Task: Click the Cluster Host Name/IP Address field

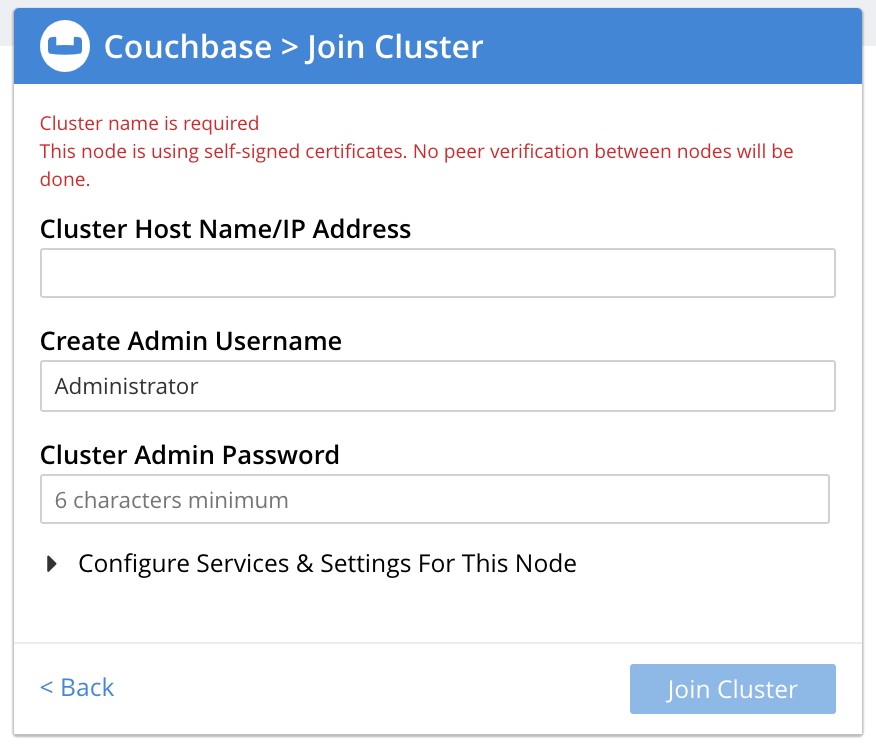Action: click(x=437, y=273)
